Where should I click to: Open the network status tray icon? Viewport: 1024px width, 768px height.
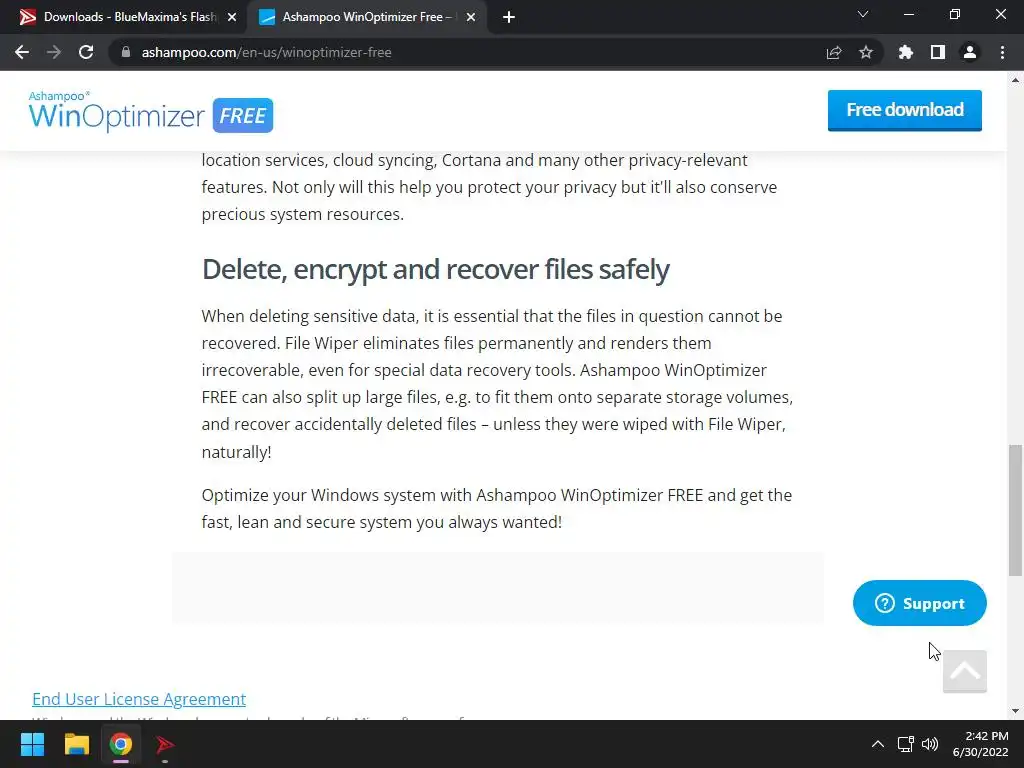905,744
